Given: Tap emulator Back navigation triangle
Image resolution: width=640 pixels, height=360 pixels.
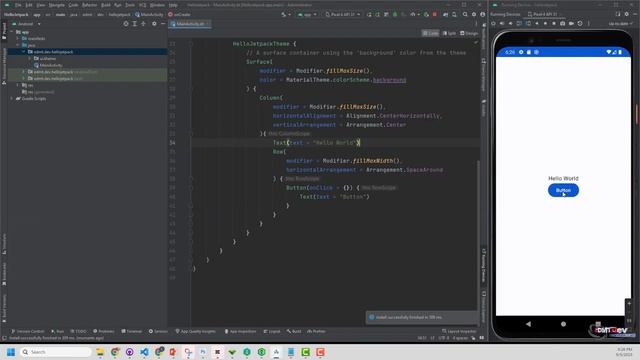Looking at the screenshot, I should pyautogui.click(x=529, y=324).
